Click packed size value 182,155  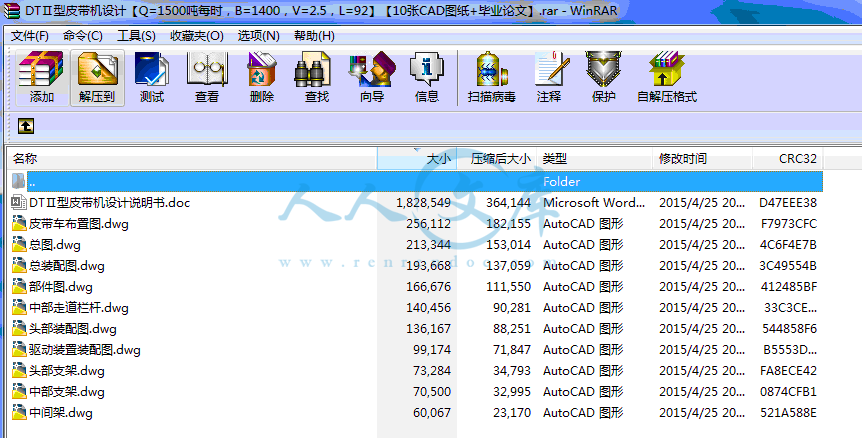coord(509,224)
